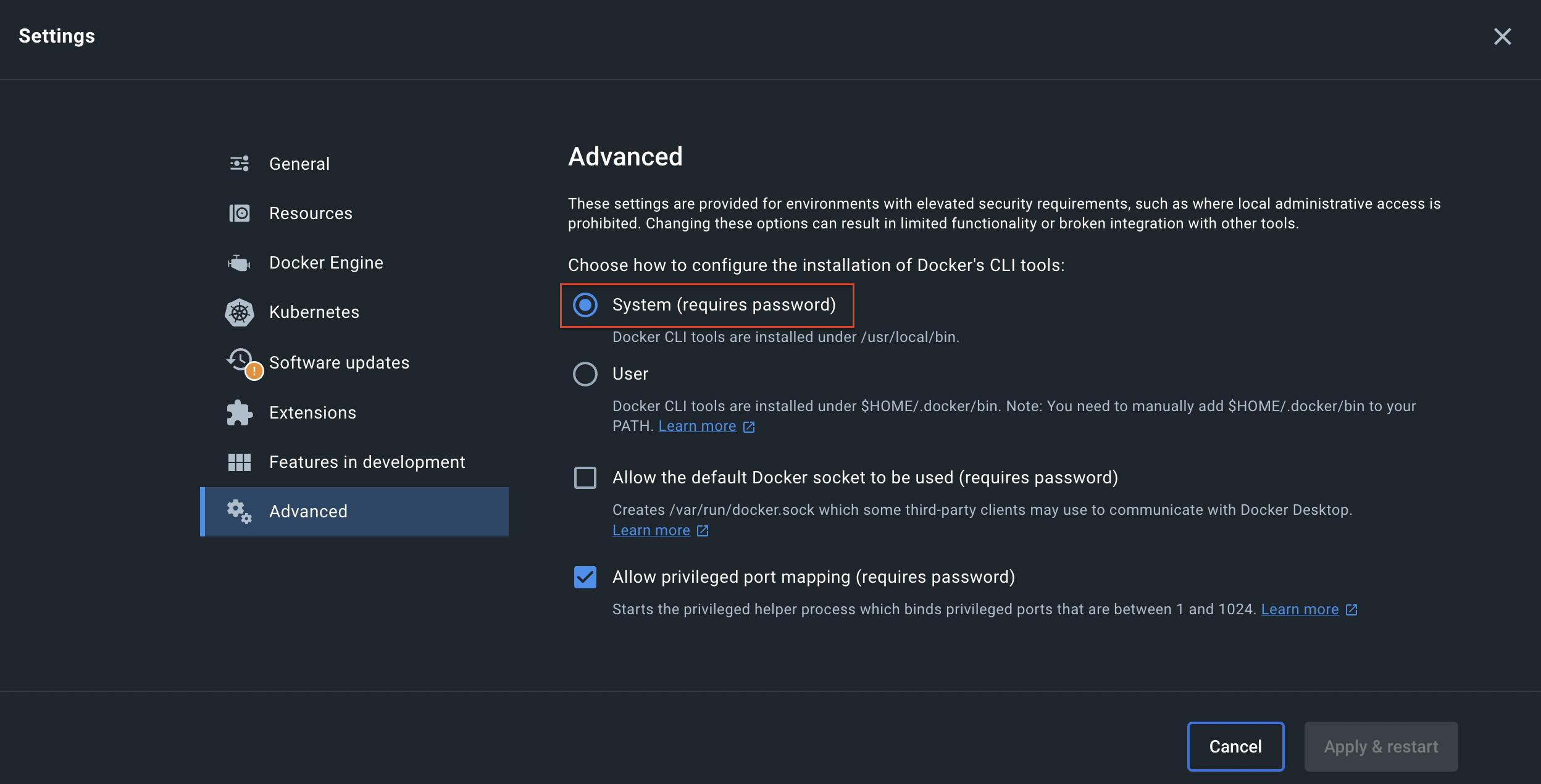Open Features in development section

(x=354, y=462)
